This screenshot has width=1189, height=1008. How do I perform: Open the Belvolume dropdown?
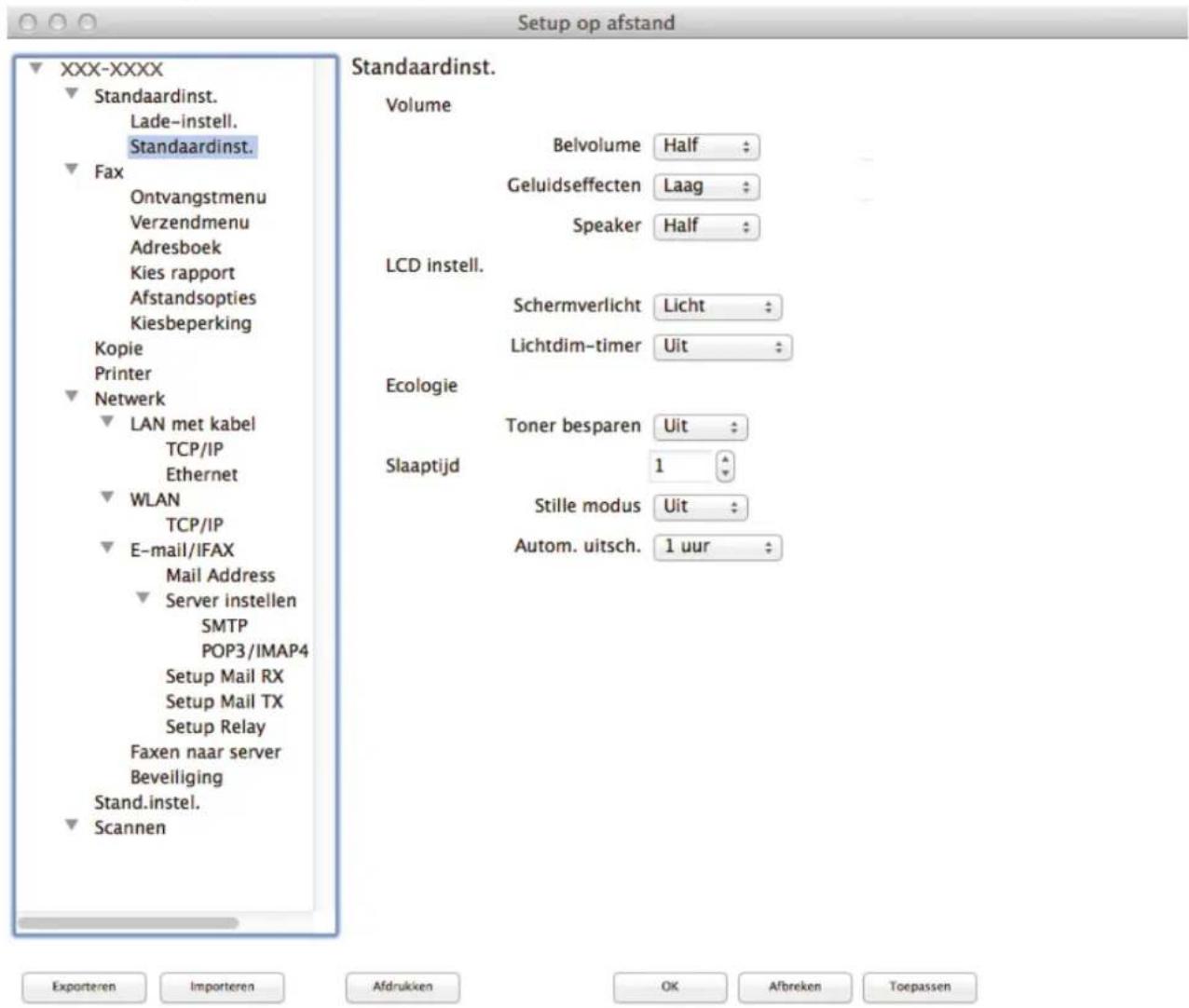pyautogui.click(x=706, y=146)
